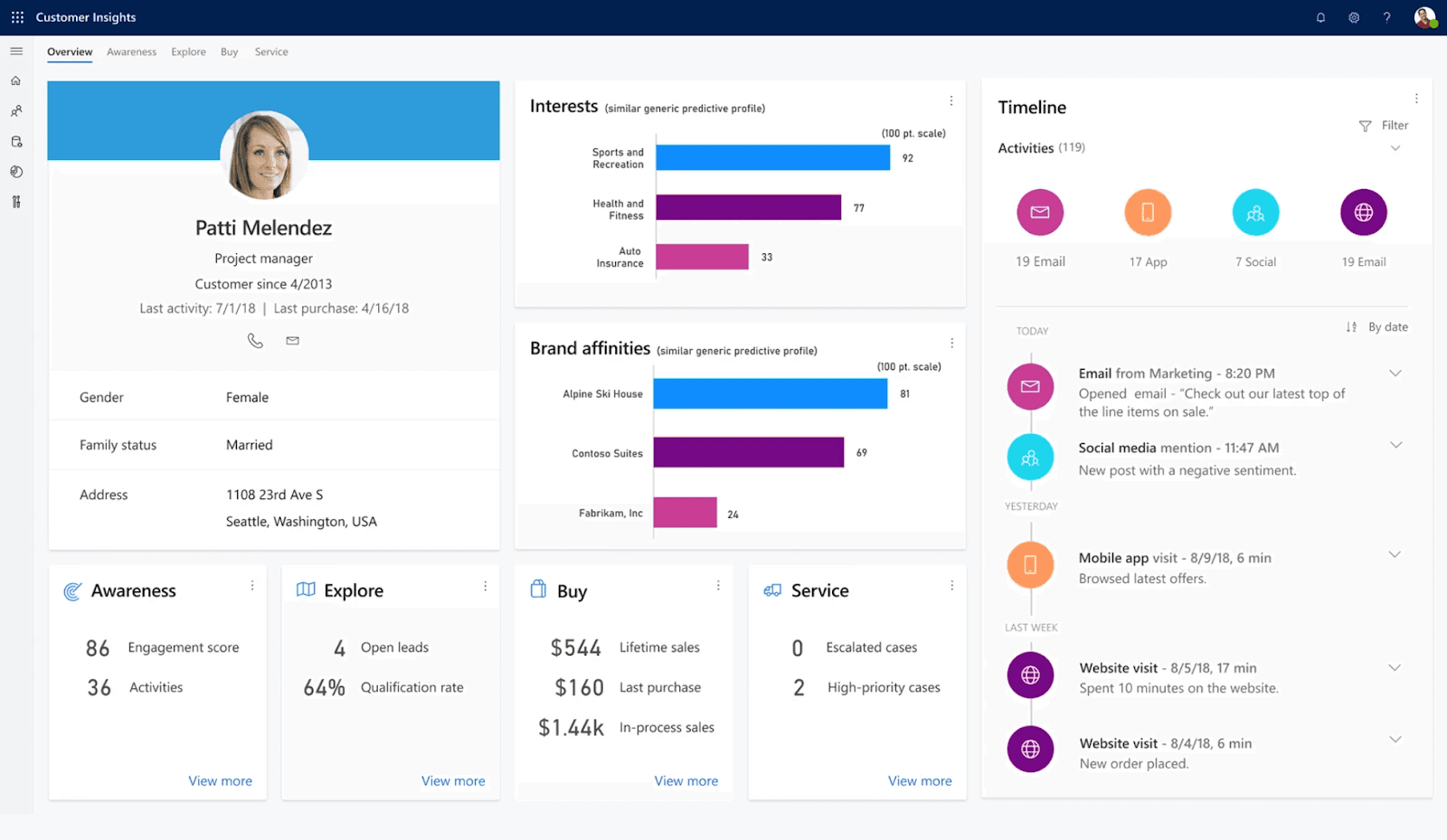Expand Email from Marketing timeline entry
Viewport: 1447px width, 840px height.
1395,373
